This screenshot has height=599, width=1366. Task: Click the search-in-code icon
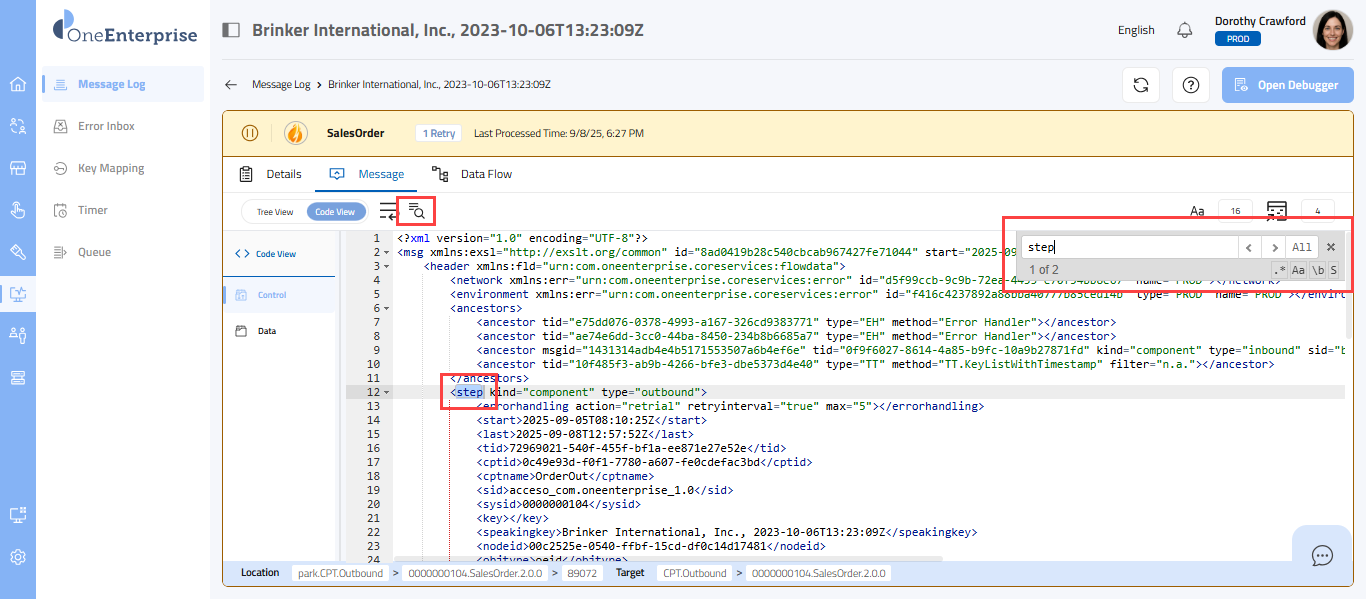click(x=417, y=210)
